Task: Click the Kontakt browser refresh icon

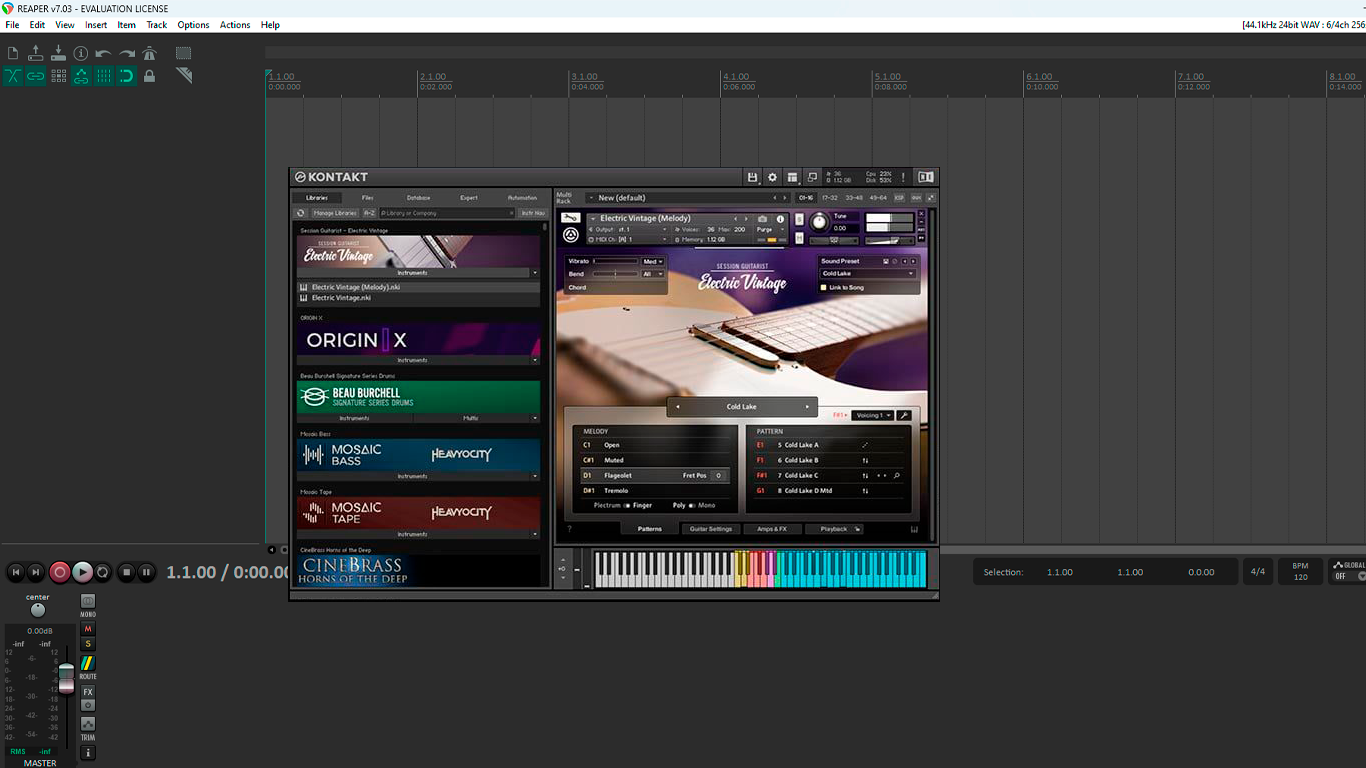Action: pos(300,213)
